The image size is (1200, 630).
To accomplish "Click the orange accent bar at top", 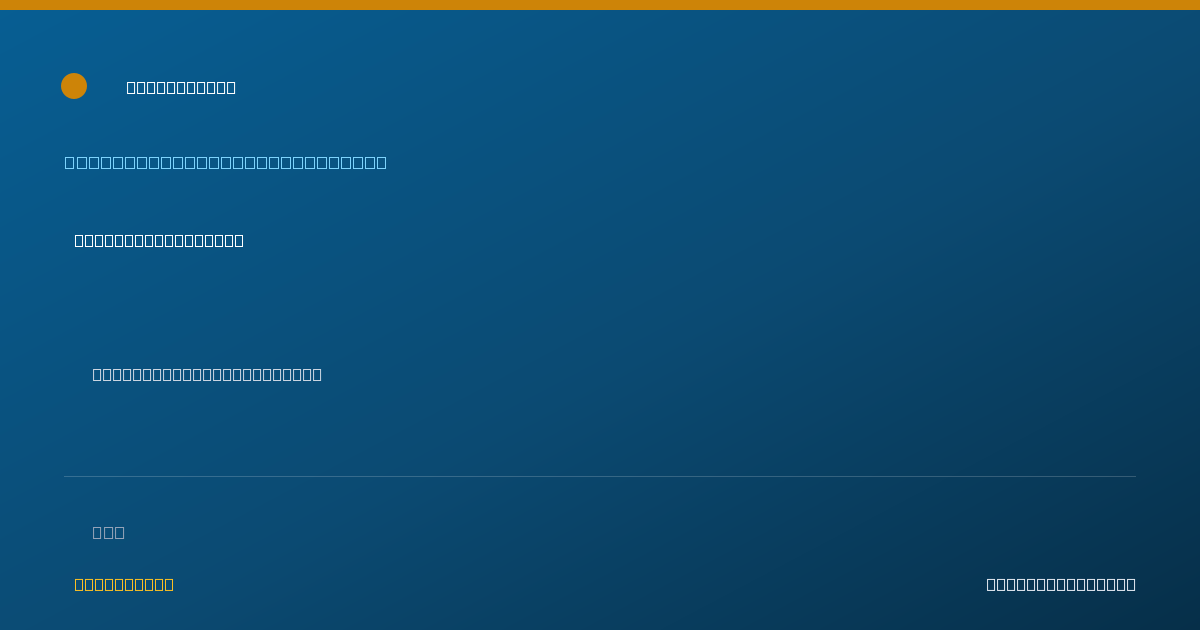I will tap(600, 5).
